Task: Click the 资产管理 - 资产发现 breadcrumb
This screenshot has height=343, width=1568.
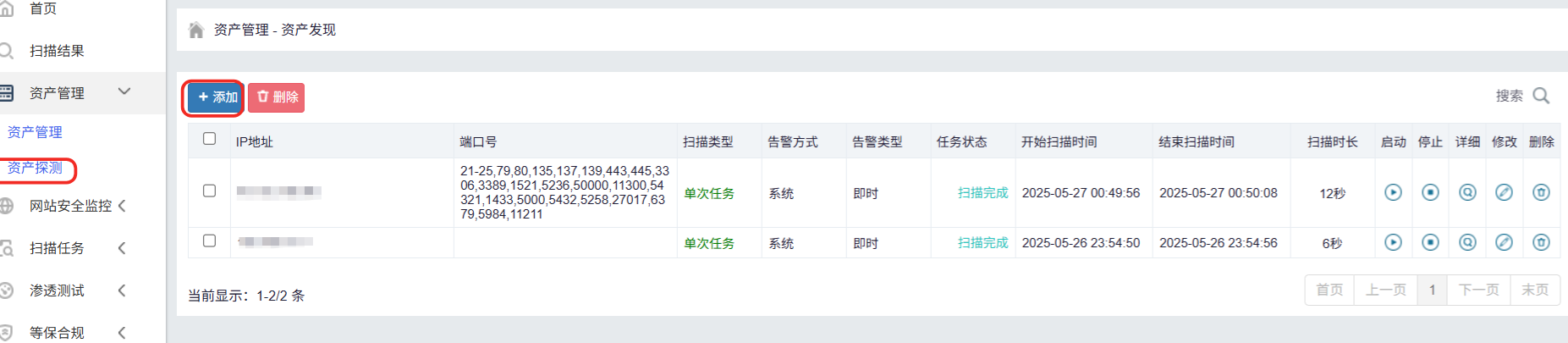Action: pos(275,30)
